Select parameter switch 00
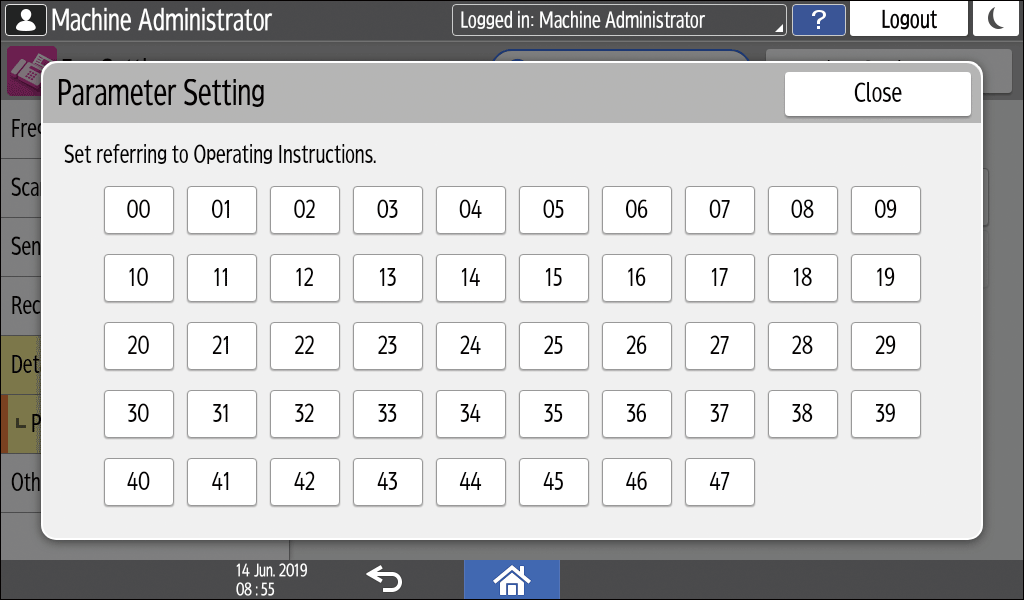The height and width of the screenshot is (600, 1024). click(139, 210)
